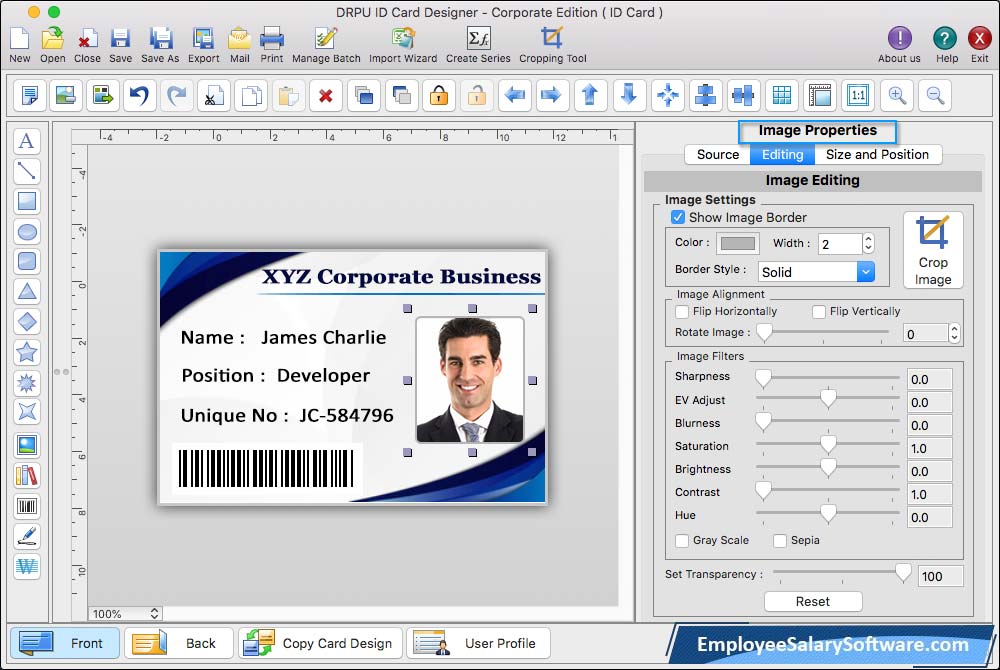
Task: Click the Set Transparency slider handle
Action: pyautogui.click(x=903, y=573)
